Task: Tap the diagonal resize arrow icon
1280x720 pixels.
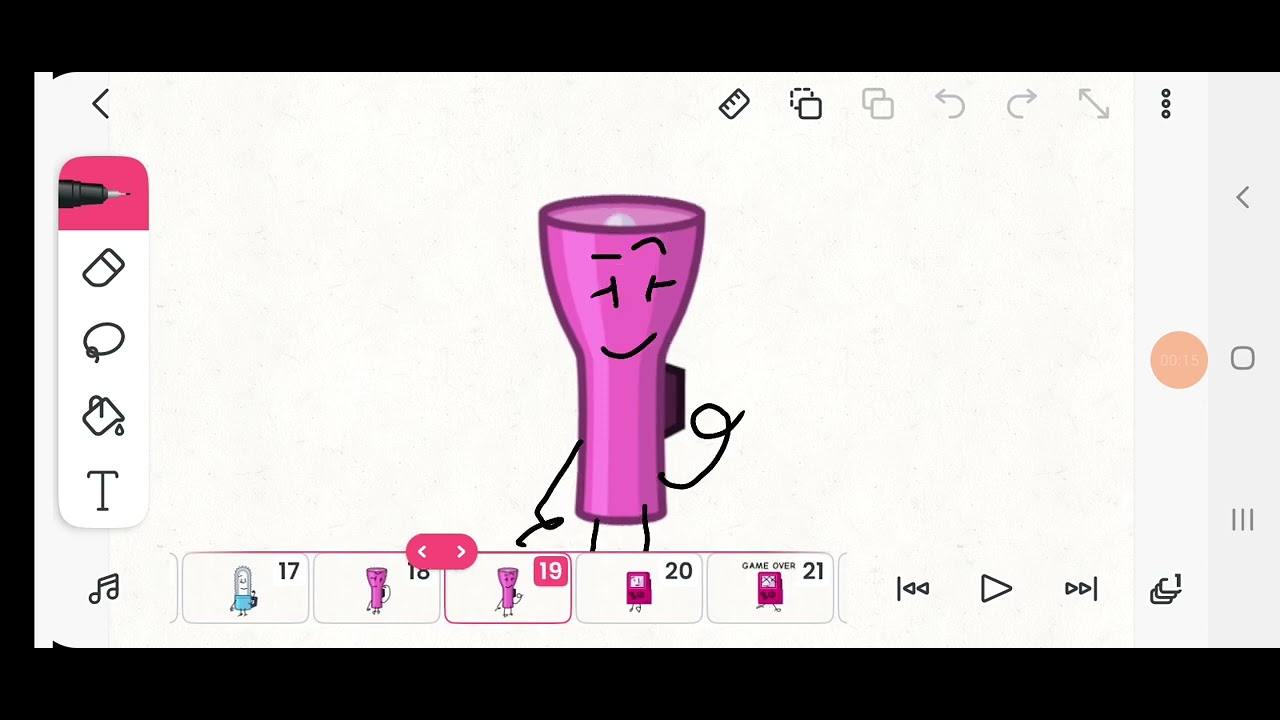Action: [x=1094, y=104]
